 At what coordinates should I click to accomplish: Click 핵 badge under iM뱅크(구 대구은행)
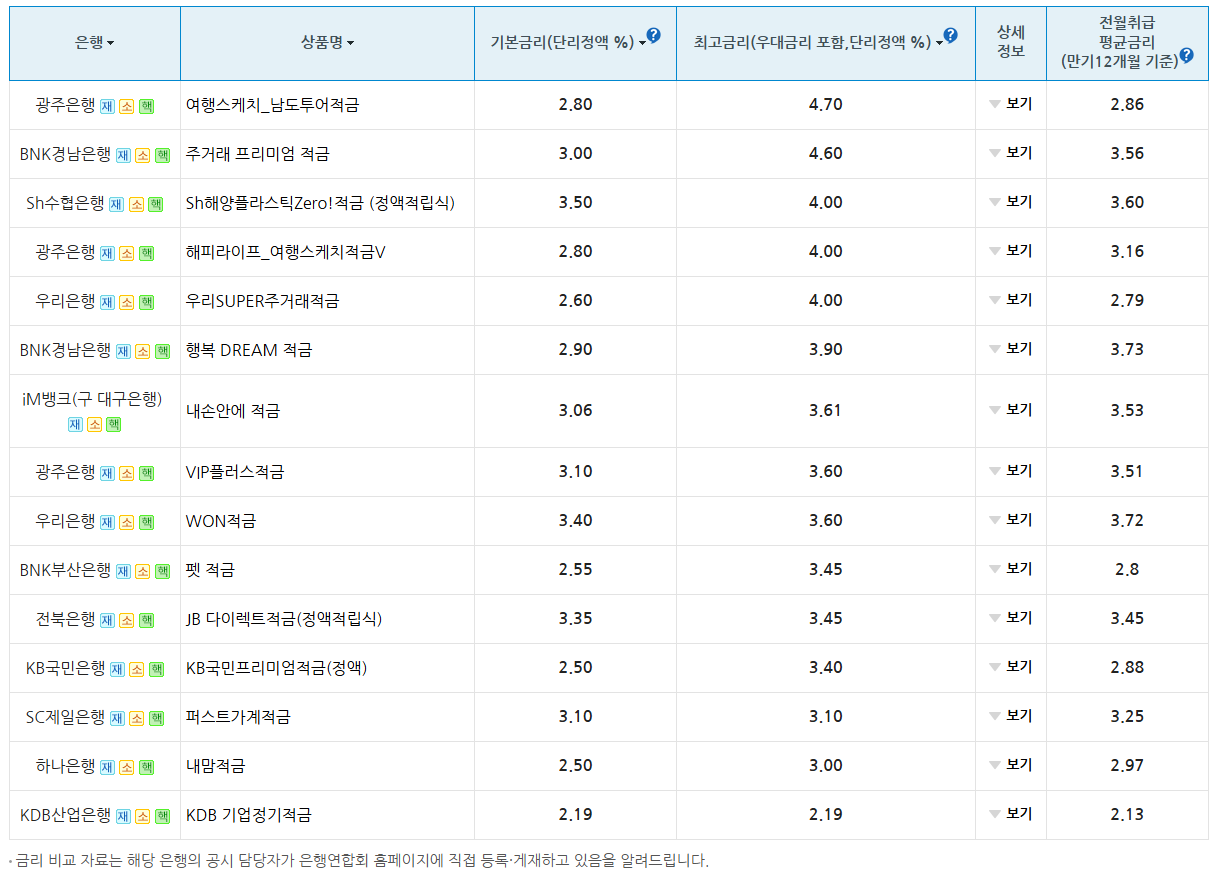[x=114, y=424]
